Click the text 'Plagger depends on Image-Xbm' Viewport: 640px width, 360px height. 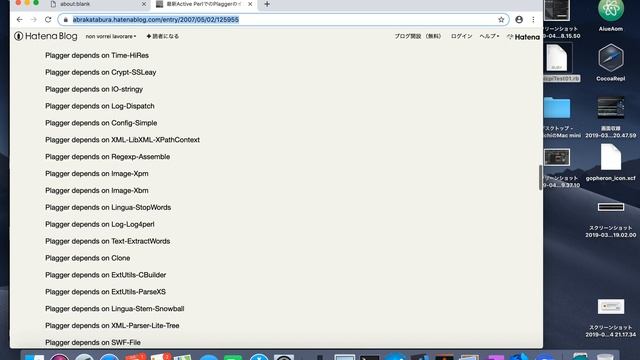tap(97, 191)
